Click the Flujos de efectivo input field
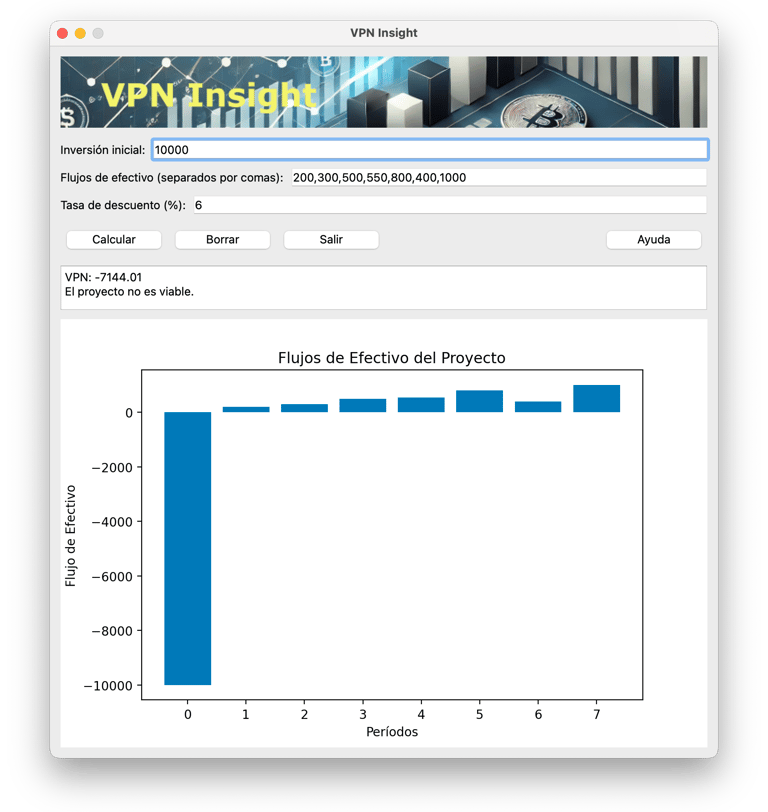 coord(499,178)
